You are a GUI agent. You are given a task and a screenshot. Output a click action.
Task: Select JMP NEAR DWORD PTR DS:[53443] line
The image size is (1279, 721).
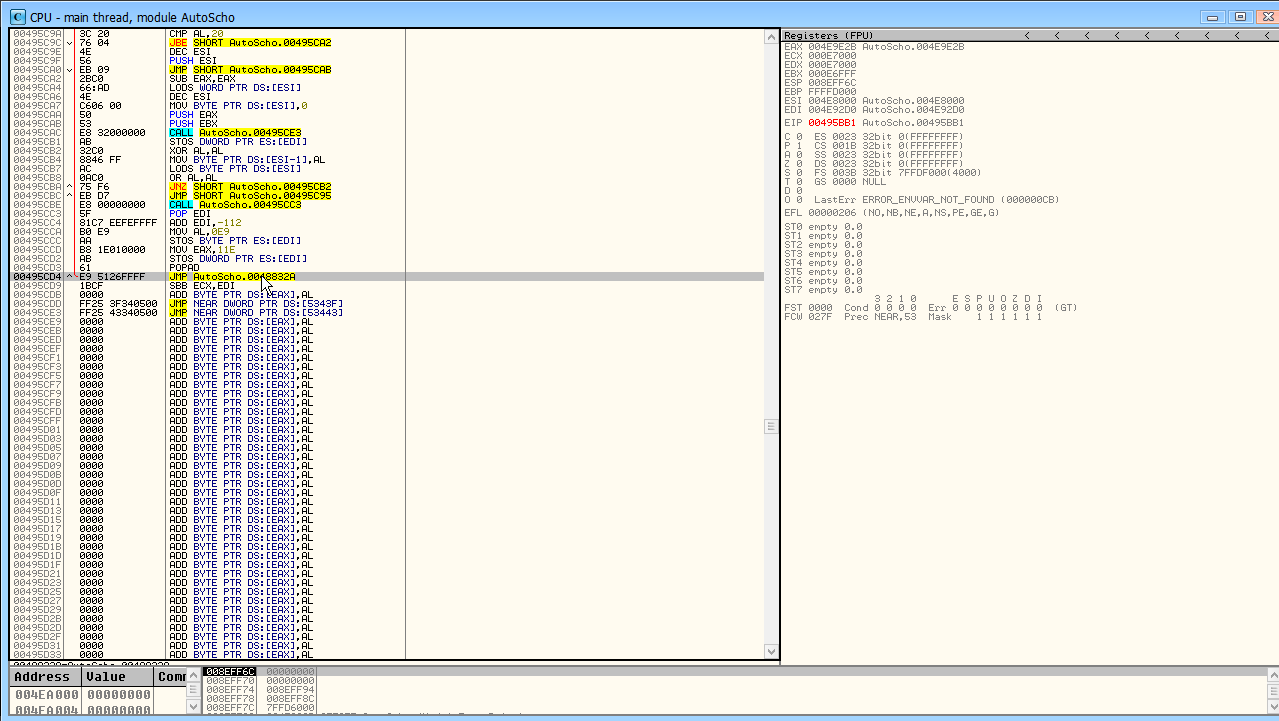coord(256,312)
